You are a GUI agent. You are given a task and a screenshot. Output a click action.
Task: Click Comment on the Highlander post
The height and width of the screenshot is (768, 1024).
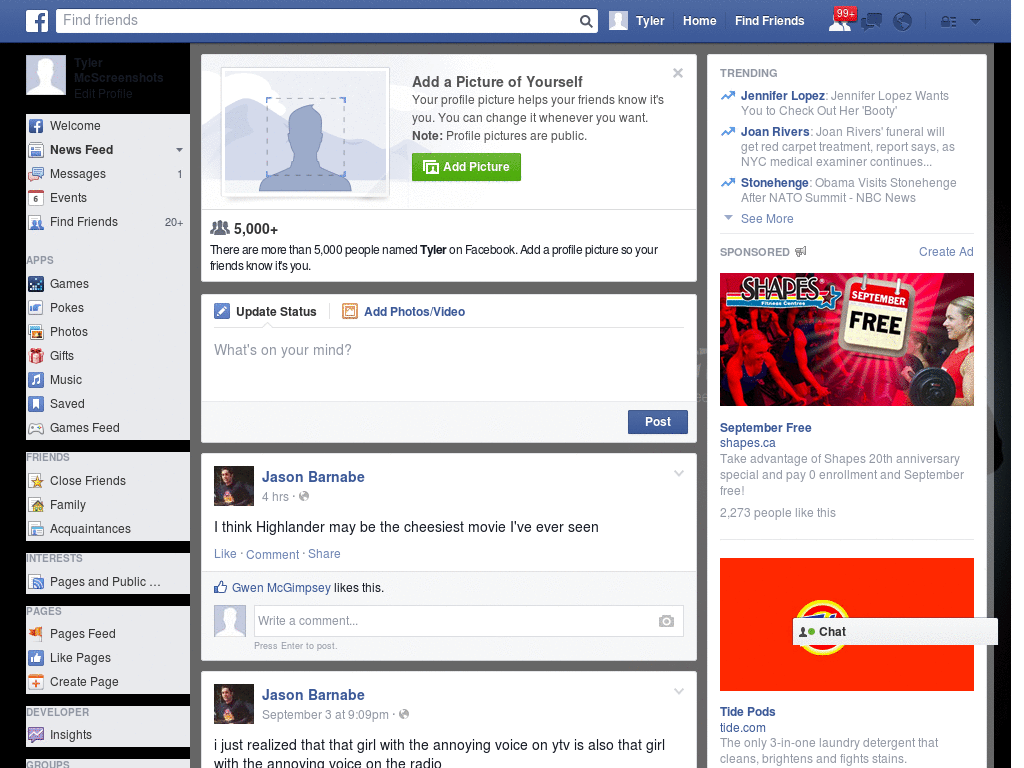click(x=272, y=554)
